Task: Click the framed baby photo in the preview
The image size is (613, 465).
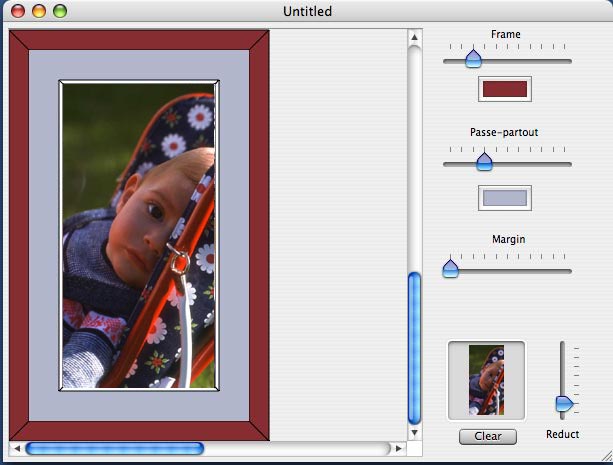Action: 139,235
